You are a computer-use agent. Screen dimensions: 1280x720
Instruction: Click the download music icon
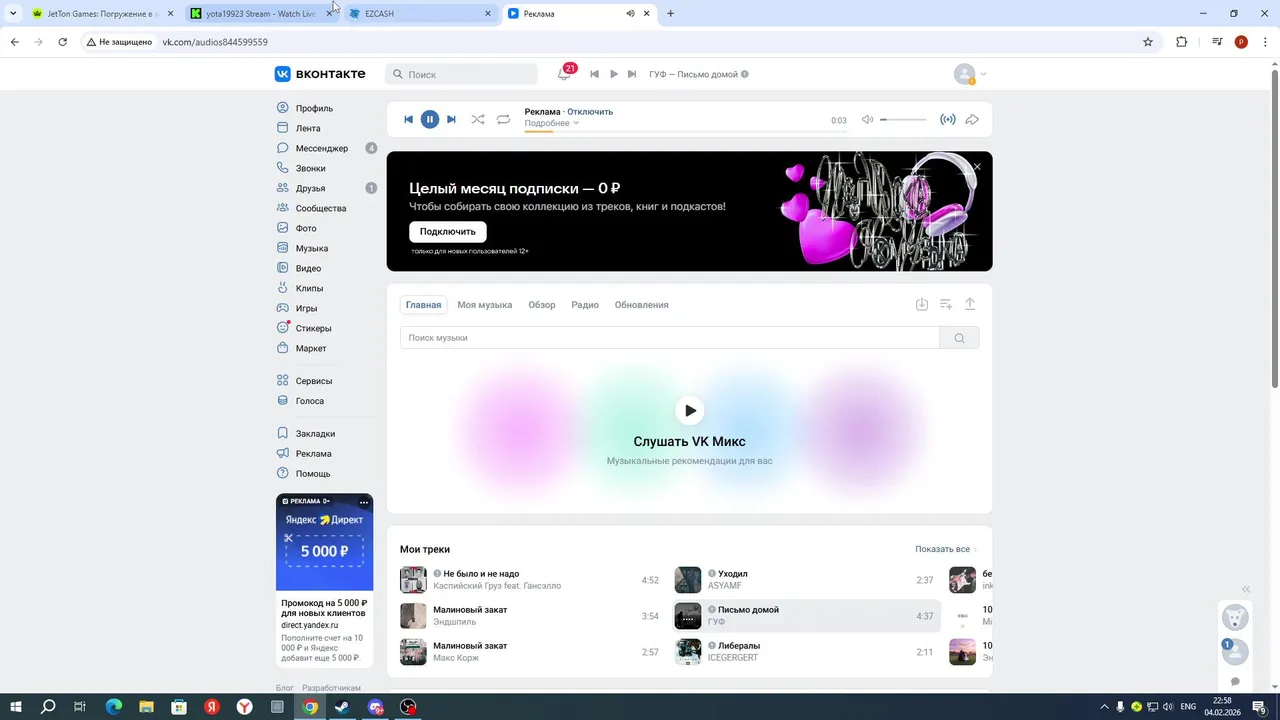click(922, 304)
